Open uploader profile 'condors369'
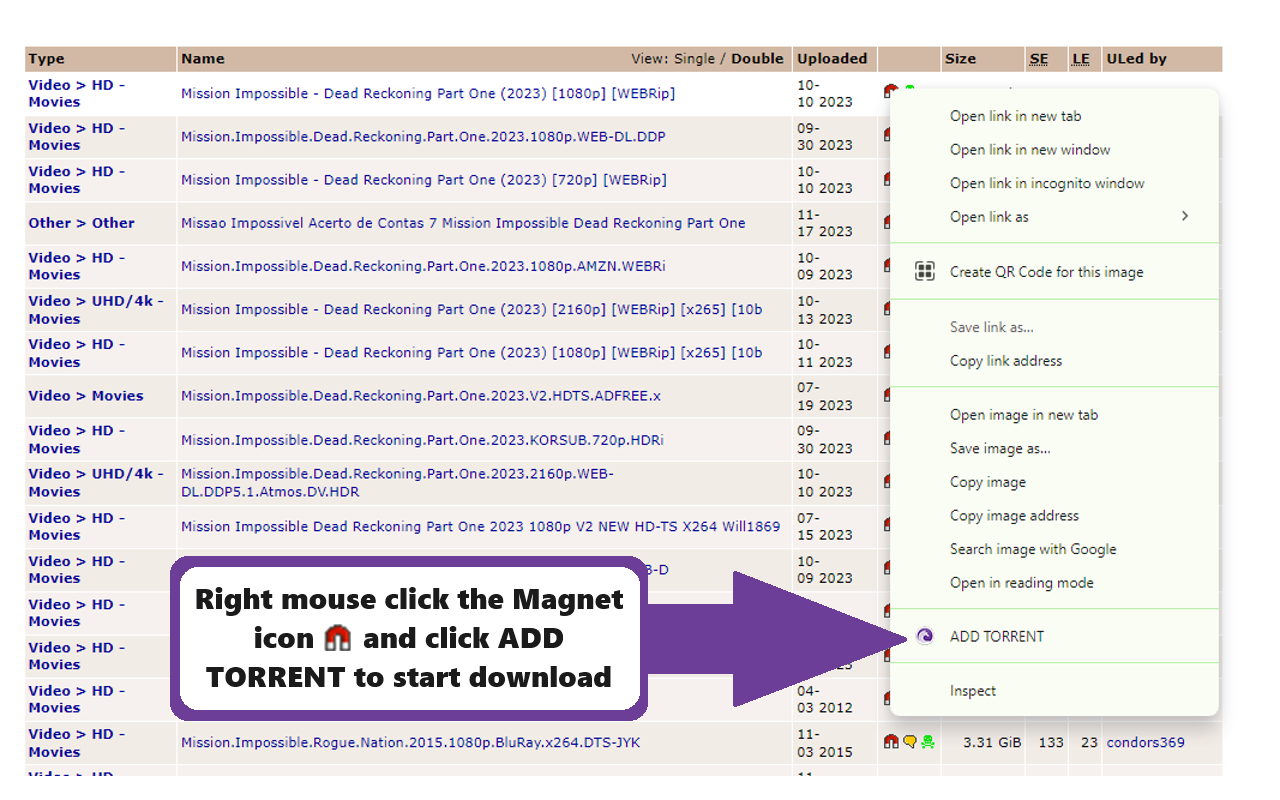The height and width of the screenshot is (800, 1280). click(1146, 742)
